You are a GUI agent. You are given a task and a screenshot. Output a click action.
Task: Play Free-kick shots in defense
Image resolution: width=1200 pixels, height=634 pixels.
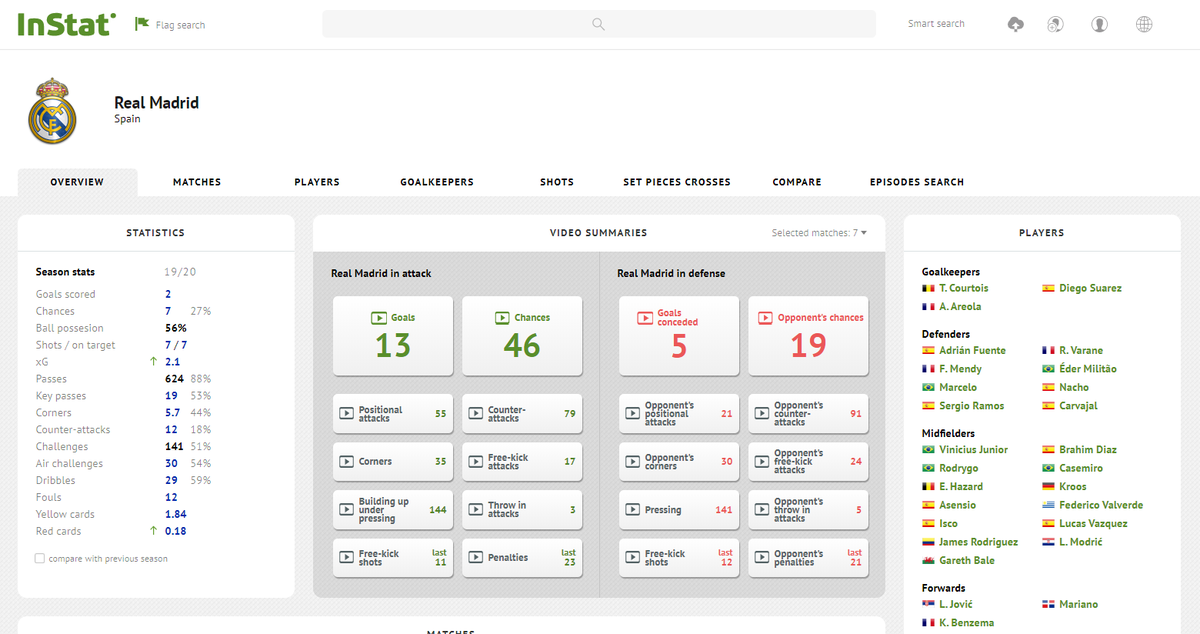coord(679,558)
